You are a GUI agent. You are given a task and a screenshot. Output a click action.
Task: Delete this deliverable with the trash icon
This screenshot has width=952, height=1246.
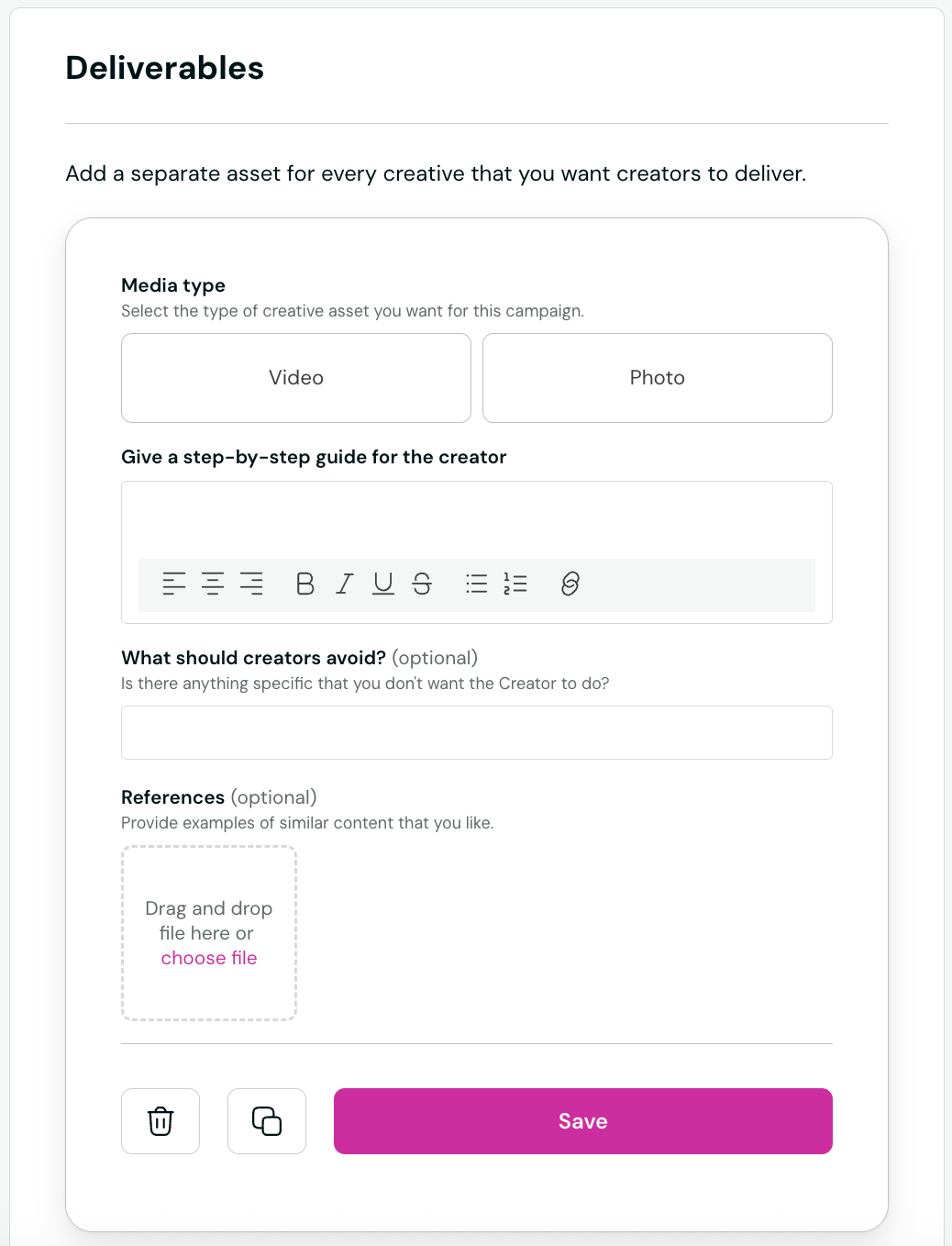click(x=161, y=1120)
